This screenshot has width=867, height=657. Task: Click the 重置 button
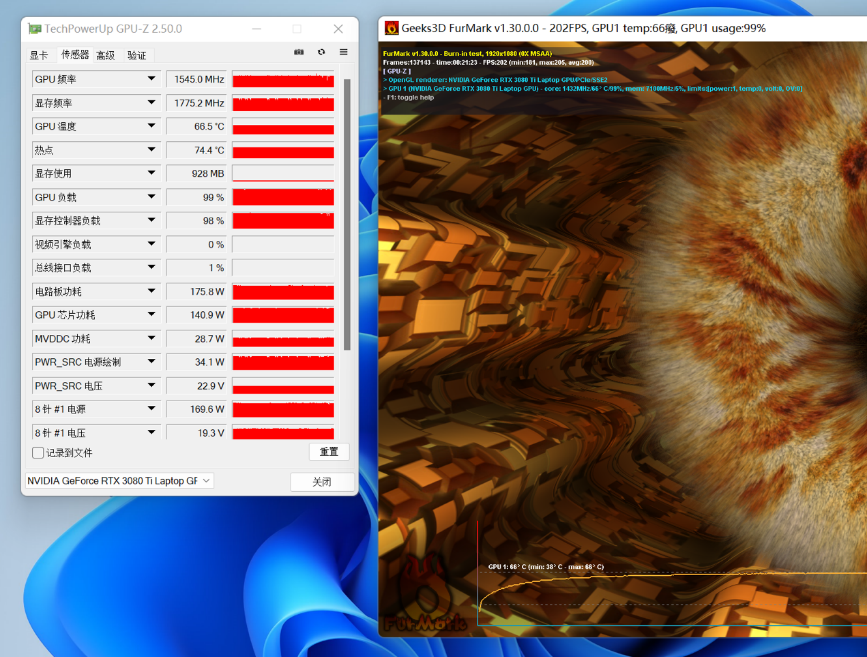329,452
